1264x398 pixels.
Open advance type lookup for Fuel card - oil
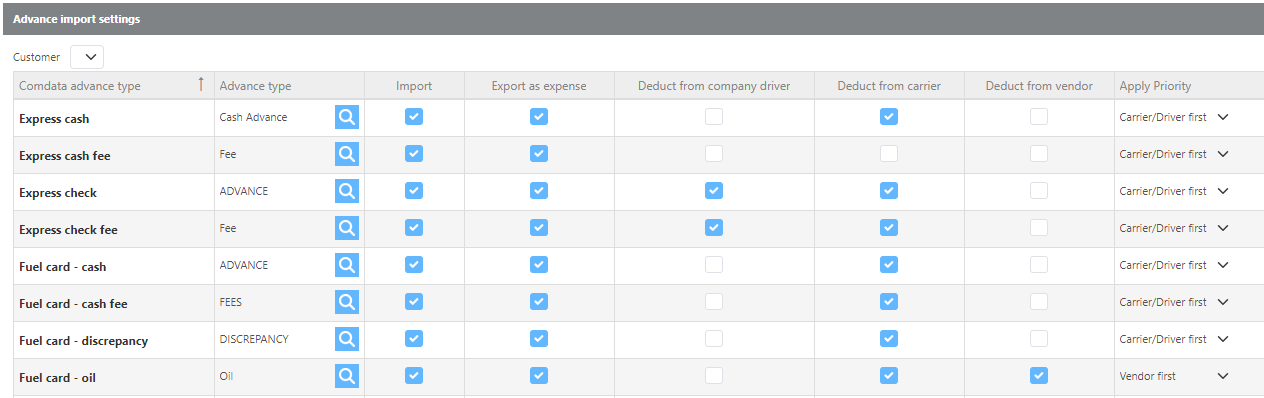347,376
